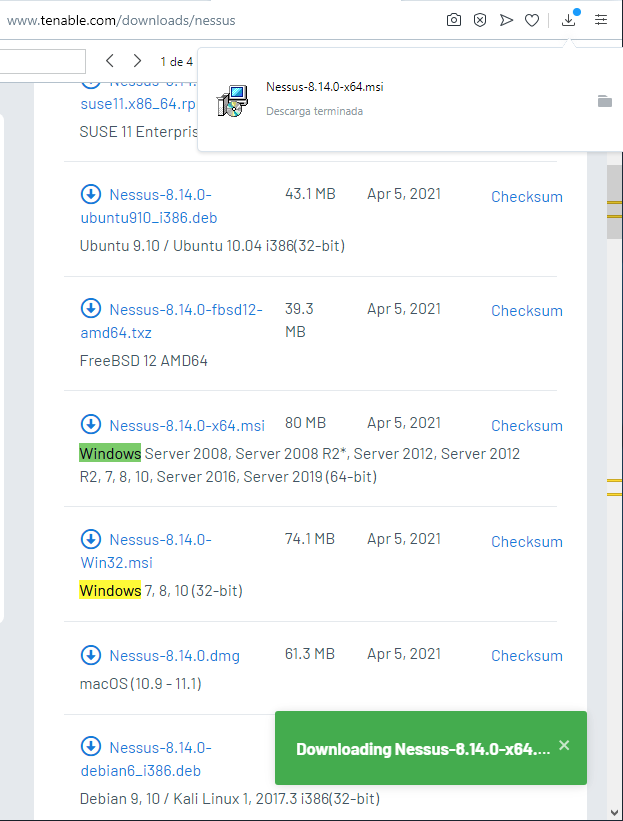Open Easy Setup sliders icon
Viewport: 623px width, 821px height.
click(601, 20)
